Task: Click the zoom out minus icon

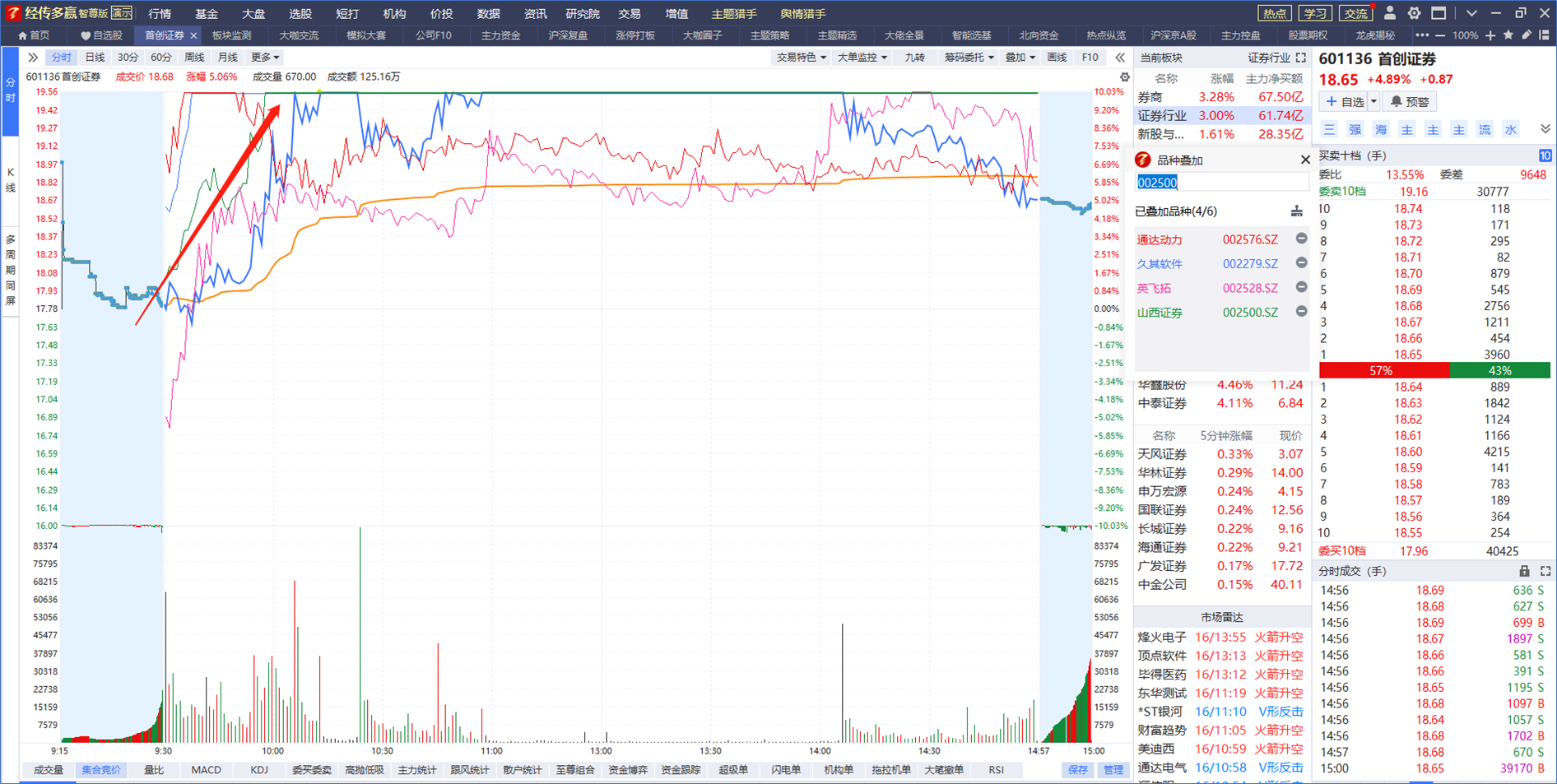Action: coord(1440,35)
